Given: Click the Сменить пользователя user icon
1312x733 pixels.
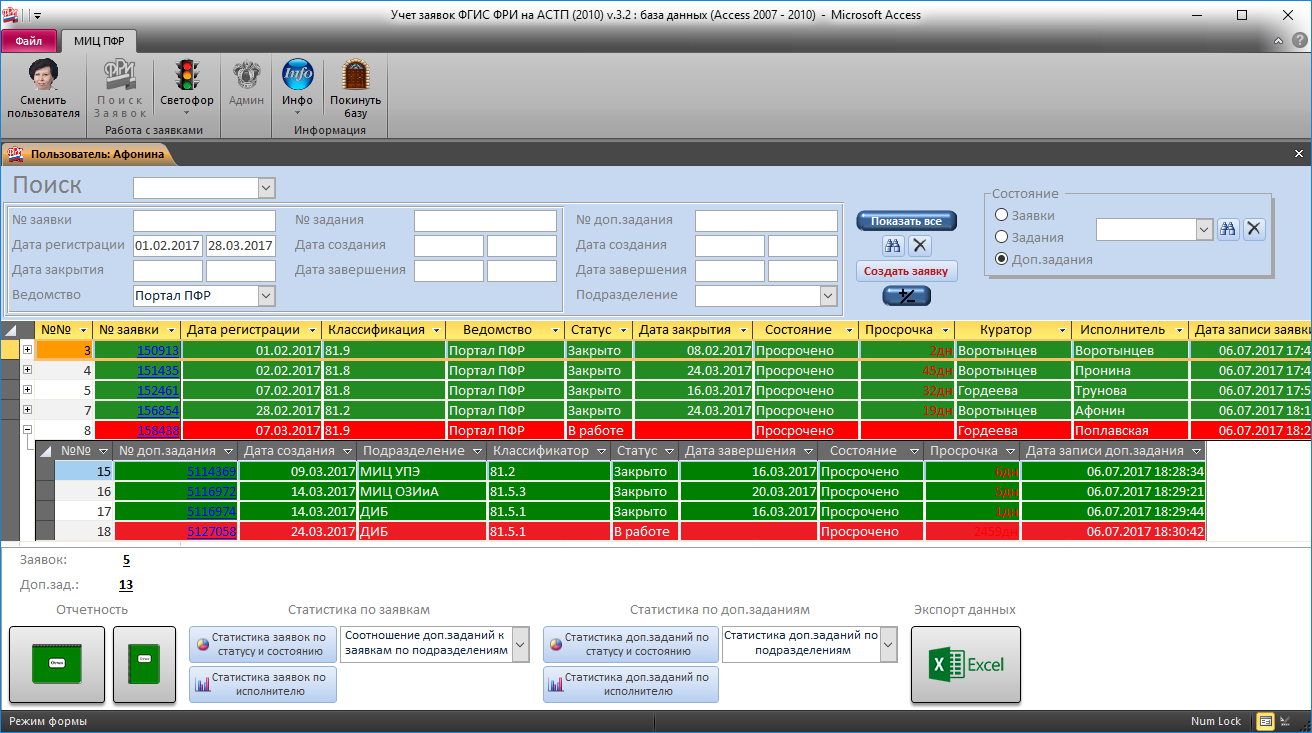Looking at the screenshot, I should pos(43,76).
